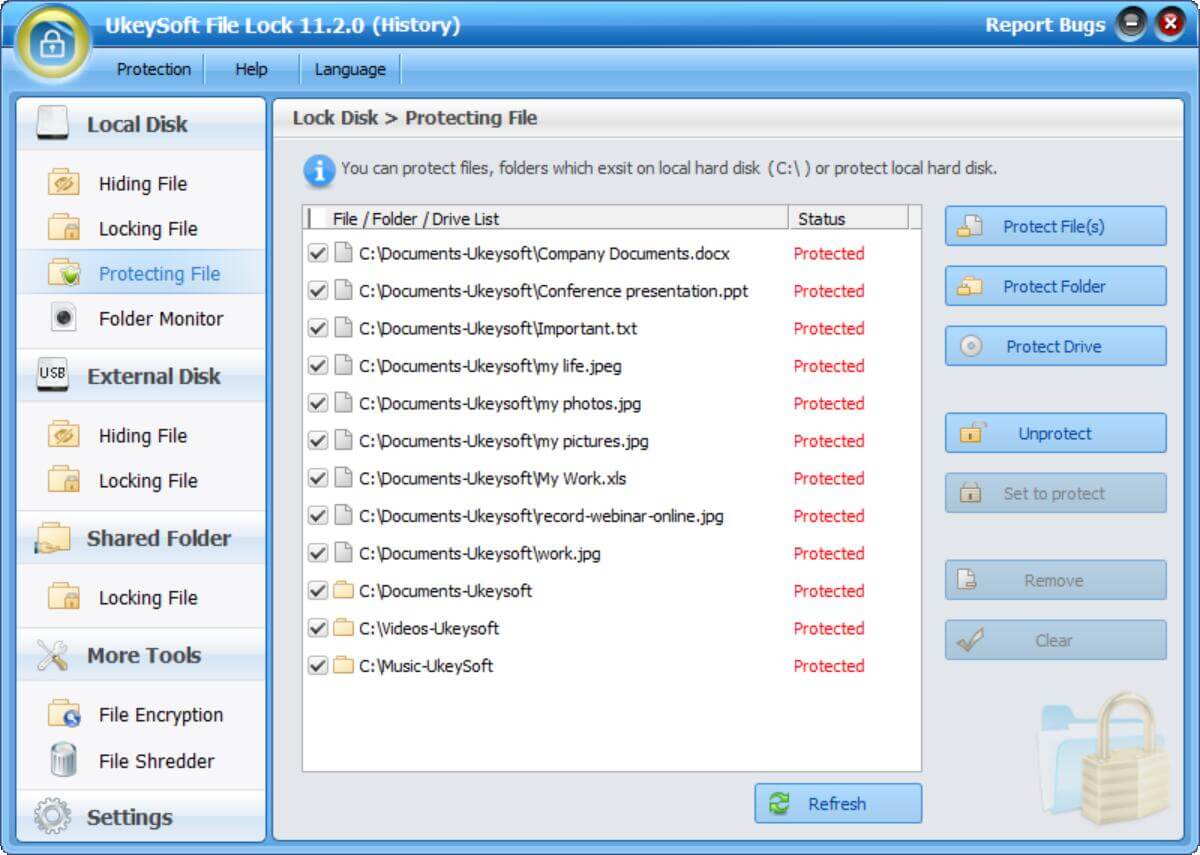The height and width of the screenshot is (855, 1200).
Task: Click the Local Disk drive icon
Action: (52, 123)
